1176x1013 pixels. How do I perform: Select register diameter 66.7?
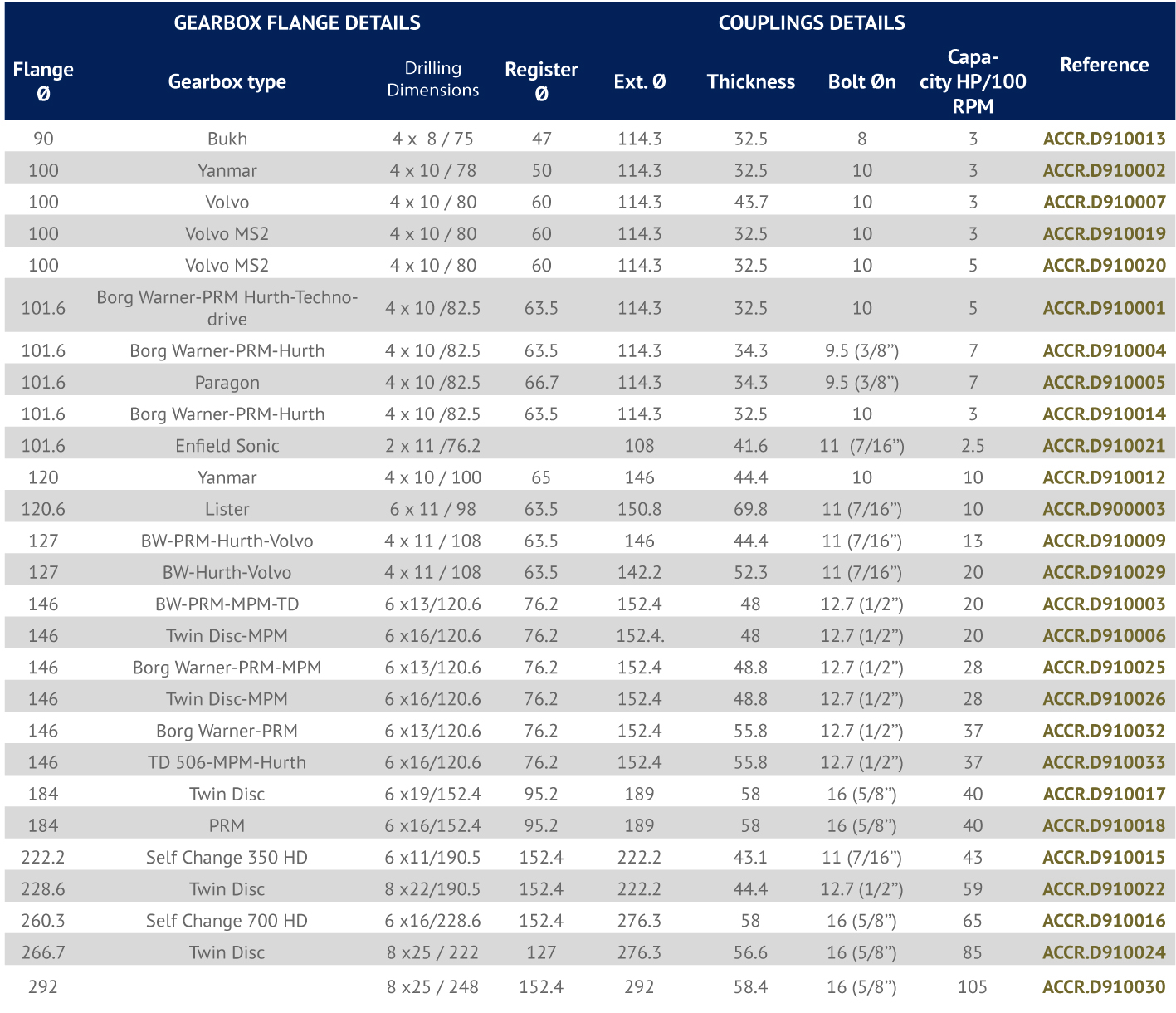point(542,382)
